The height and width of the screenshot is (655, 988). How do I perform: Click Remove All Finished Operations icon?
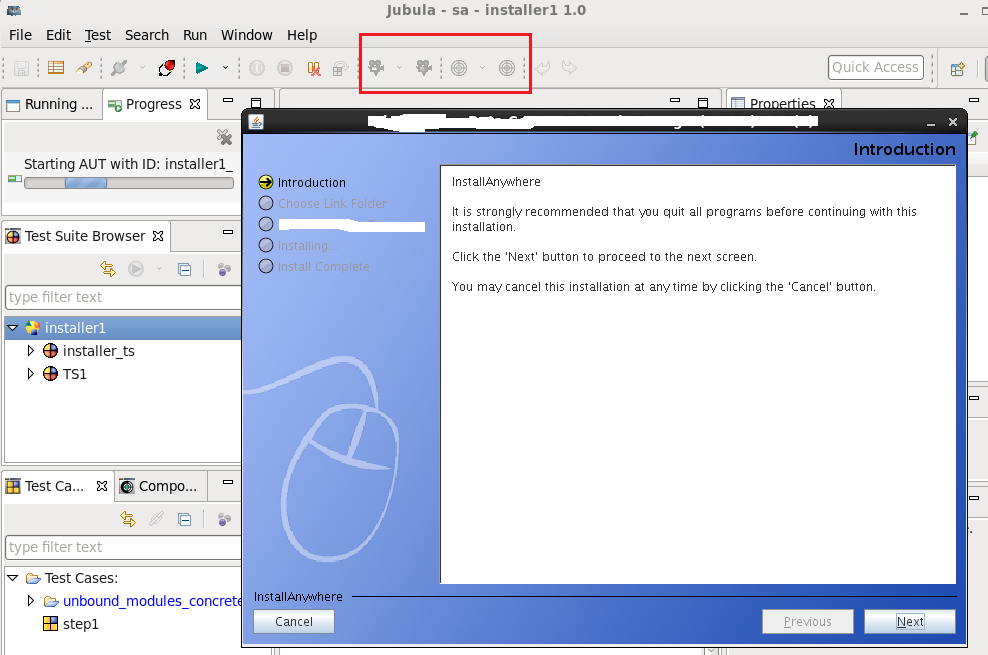click(x=224, y=137)
